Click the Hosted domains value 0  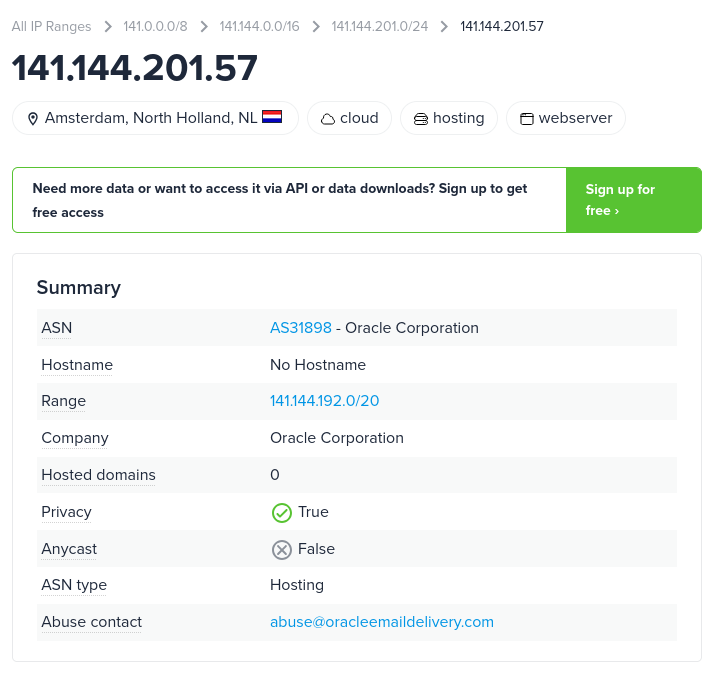(274, 475)
